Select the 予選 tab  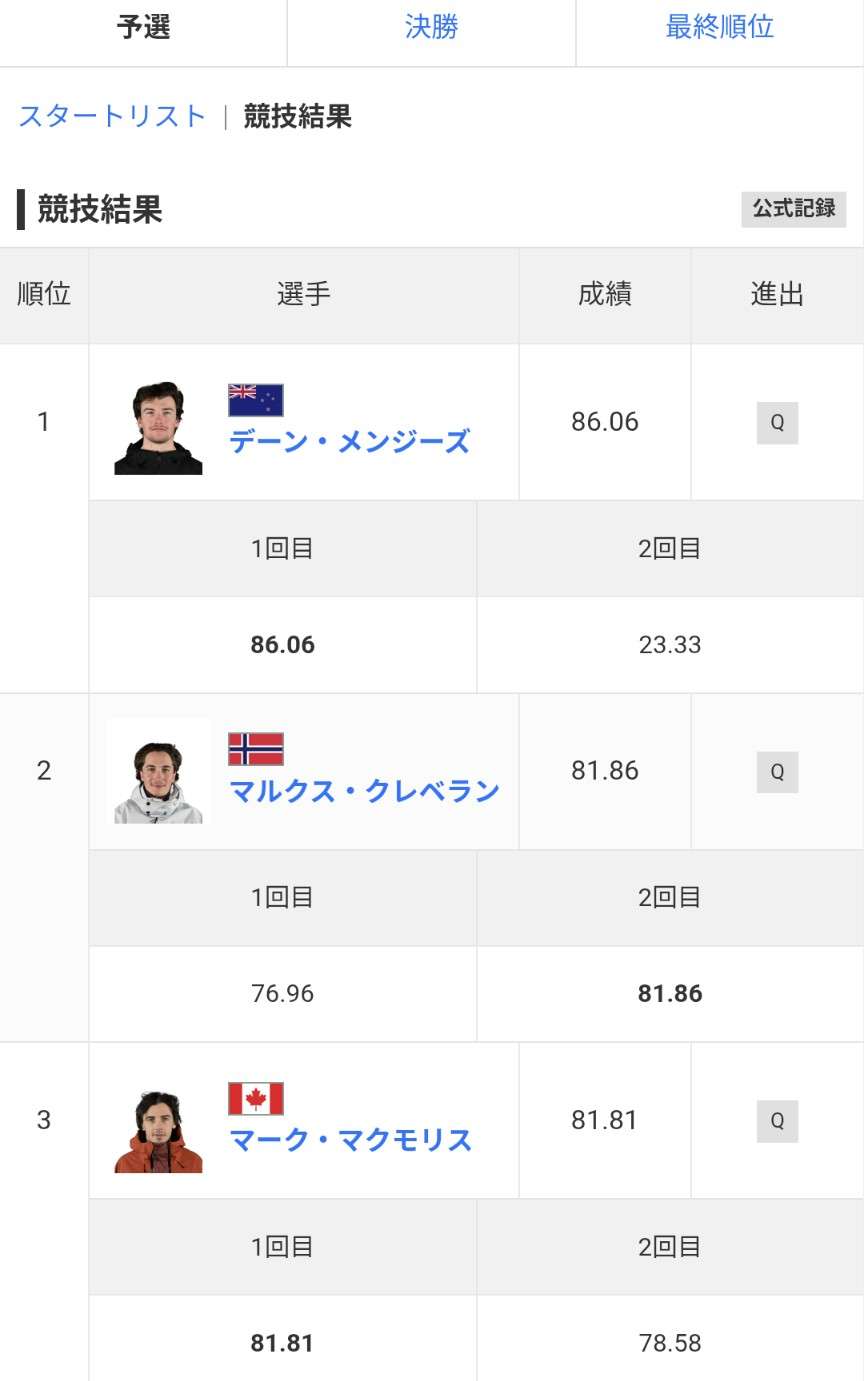point(143,27)
